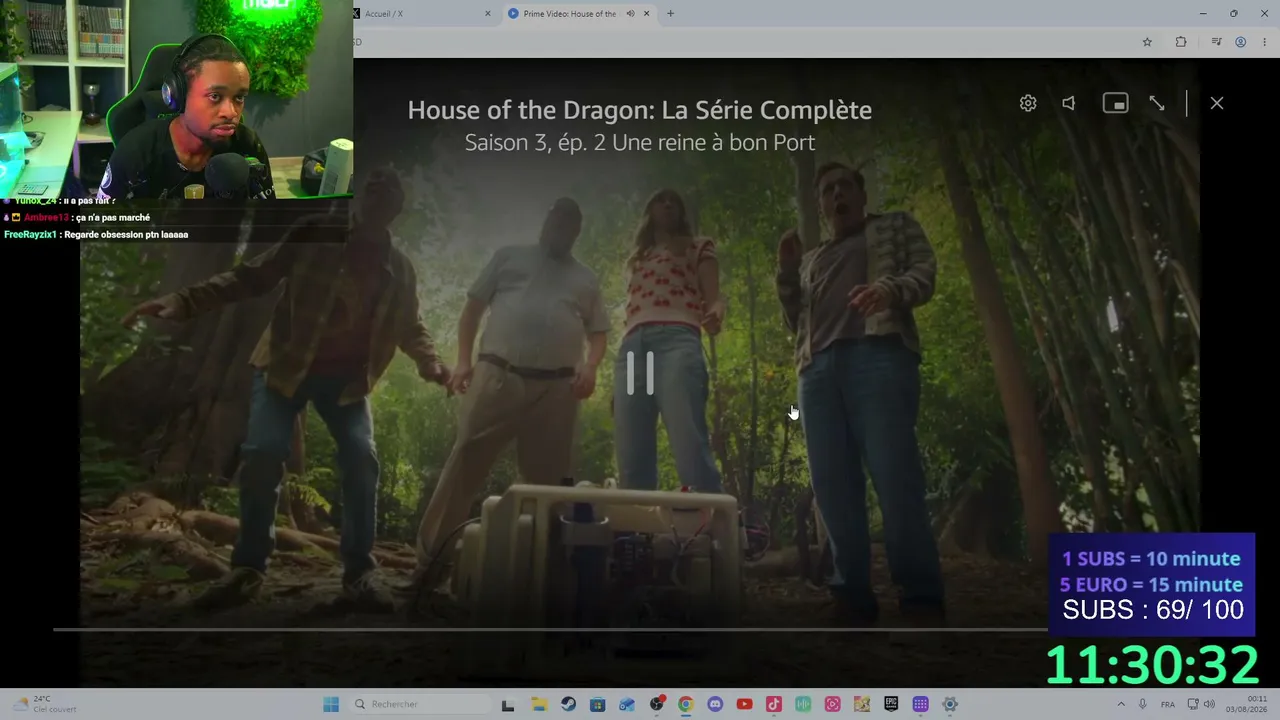Open TikTok from the taskbar
Screen dimensions: 1280x720
pyautogui.click(x=774, y=704)
